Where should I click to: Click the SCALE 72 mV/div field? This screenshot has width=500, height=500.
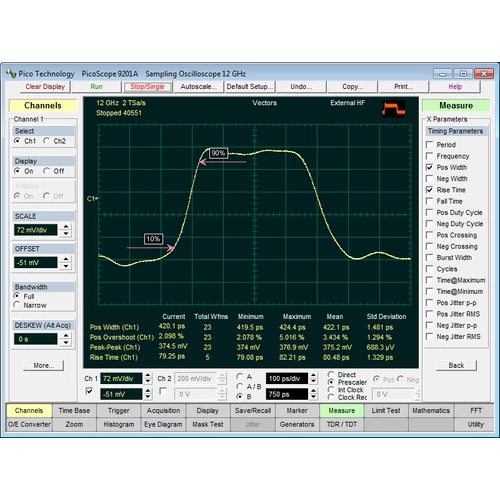(36, 230)
